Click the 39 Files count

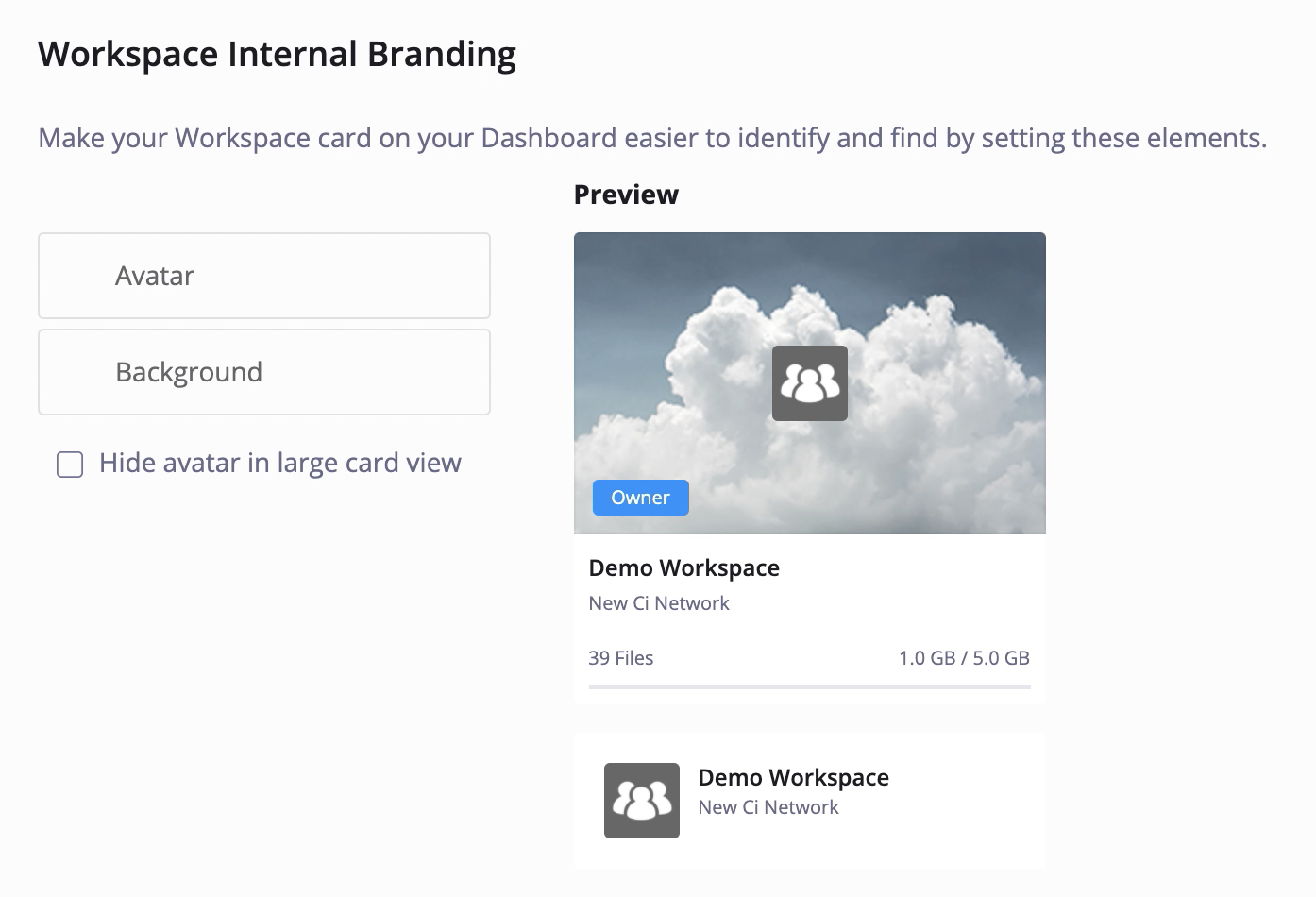click(x=621, y=658)
